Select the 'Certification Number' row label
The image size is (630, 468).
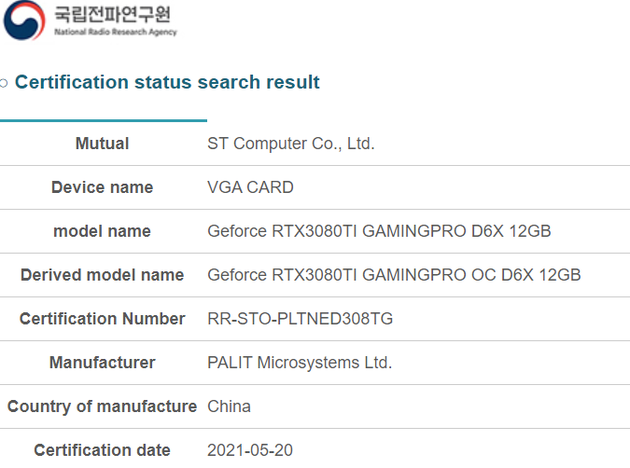tap(102, 319)
